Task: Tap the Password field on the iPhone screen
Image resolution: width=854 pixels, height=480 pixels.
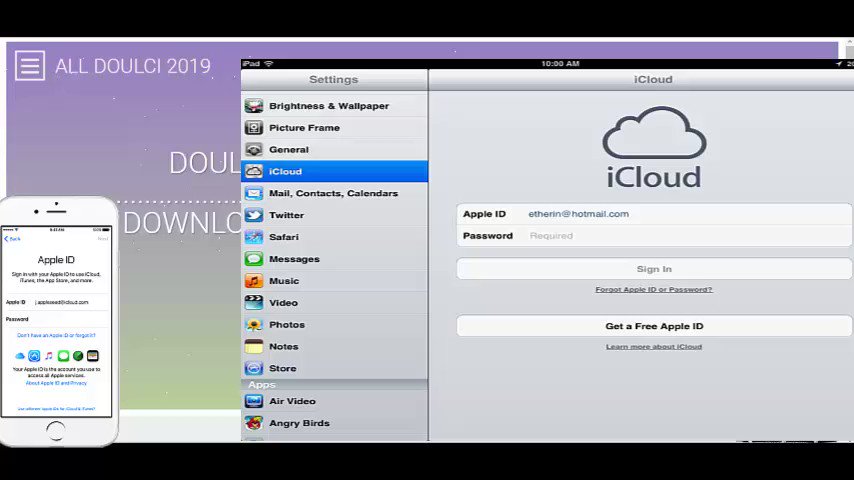Action: click(x=56, y=319)
